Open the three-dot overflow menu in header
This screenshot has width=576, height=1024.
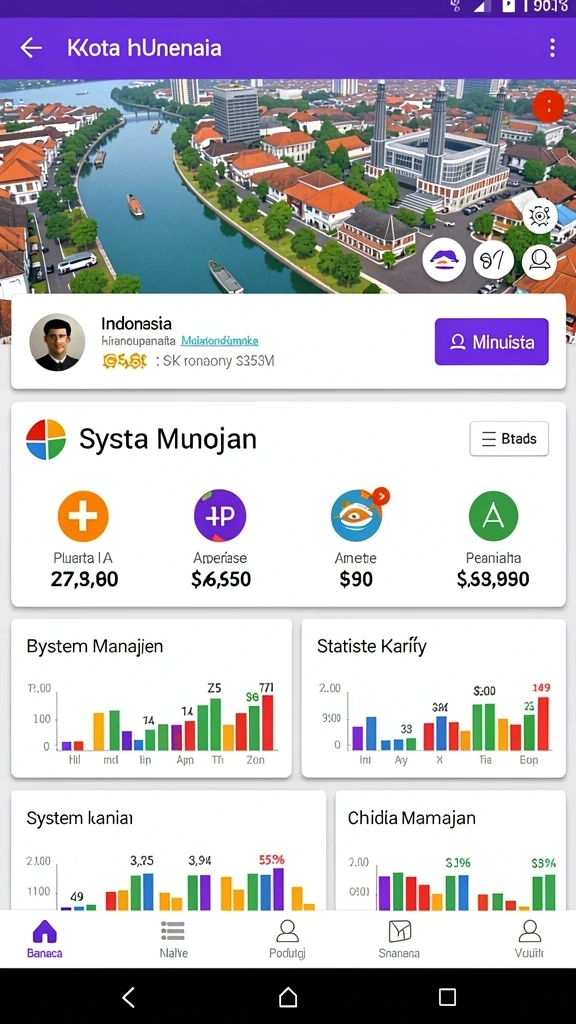552,48
